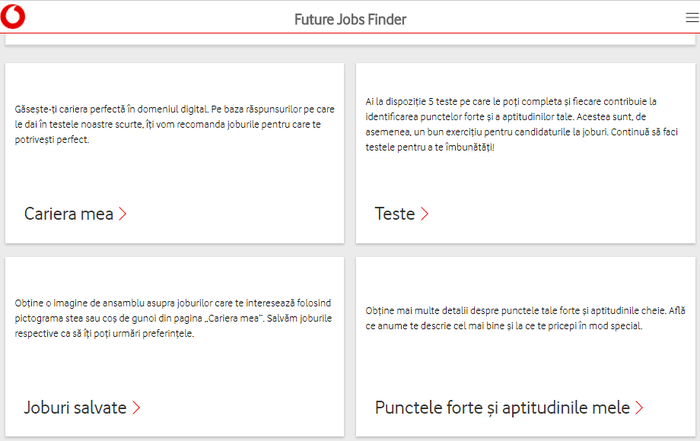Open the hamburger menu
Viewport: 700px width, 441px height.
tap(692, 18)
